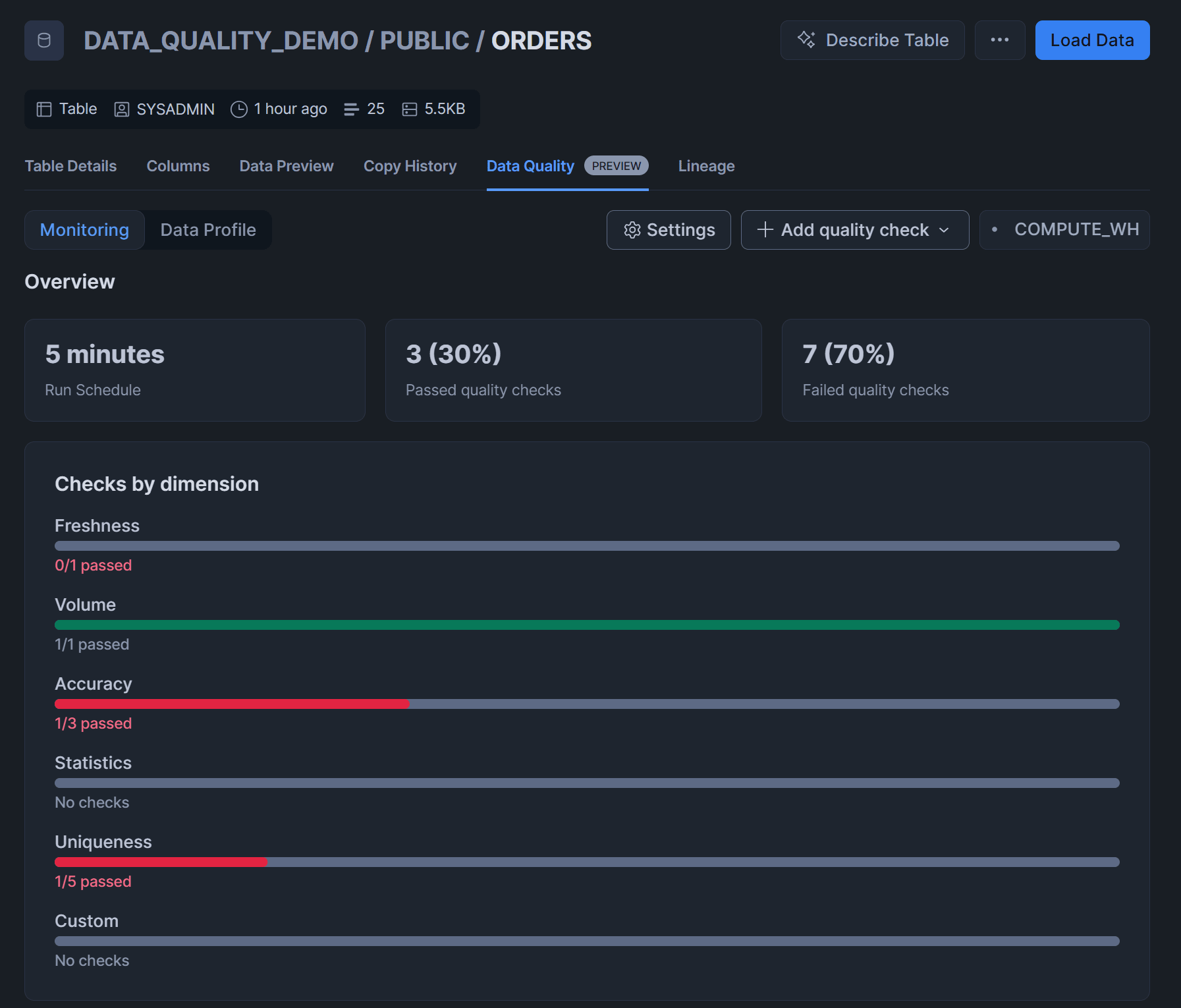Click the Table type icon
The height and width of the screenshot is (1008, 1181).
coord(44,109)
